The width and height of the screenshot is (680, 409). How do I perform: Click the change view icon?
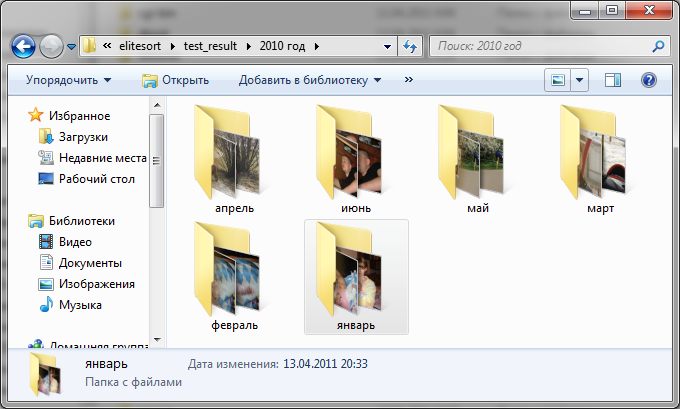point(559,80)
